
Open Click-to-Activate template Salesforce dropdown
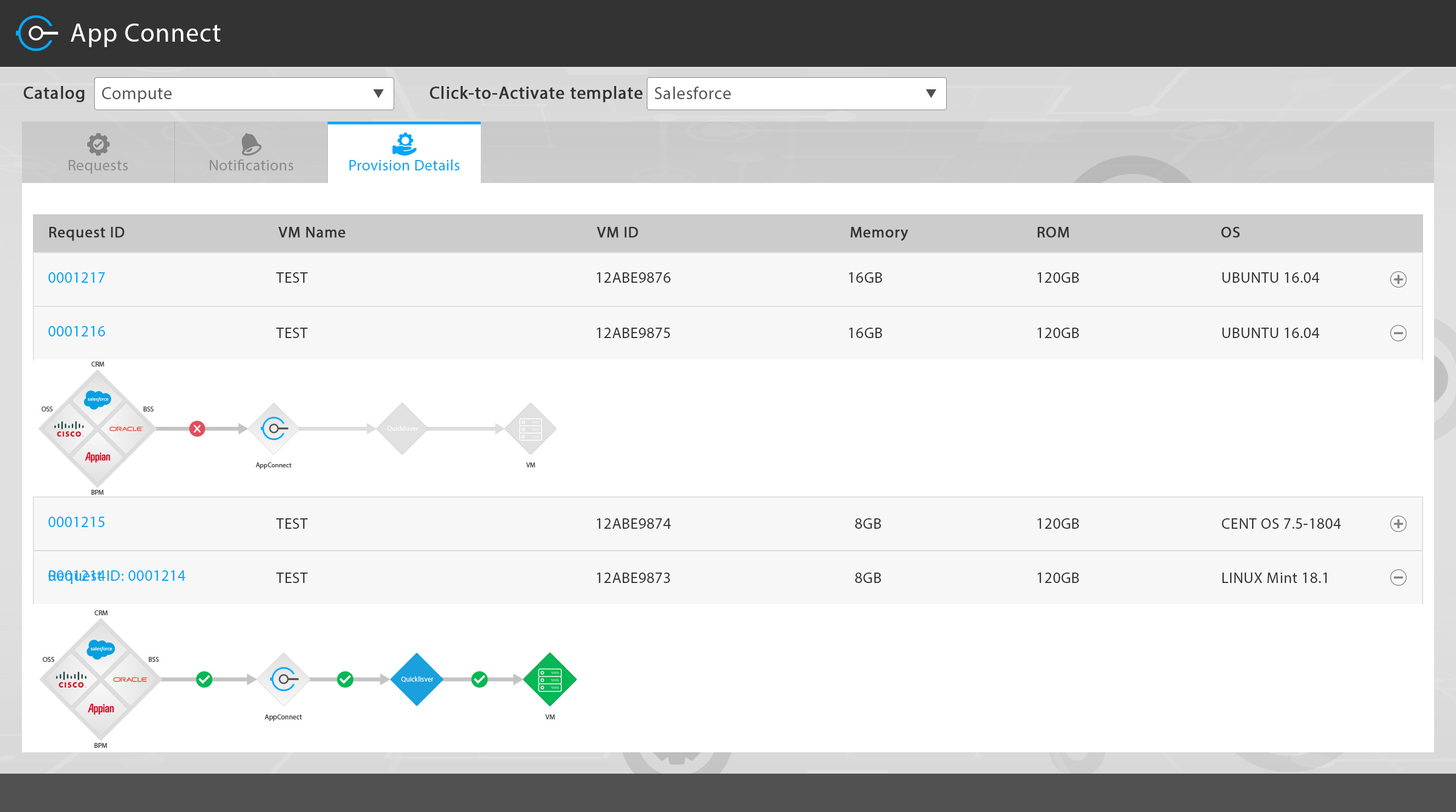tap(796, 93)
